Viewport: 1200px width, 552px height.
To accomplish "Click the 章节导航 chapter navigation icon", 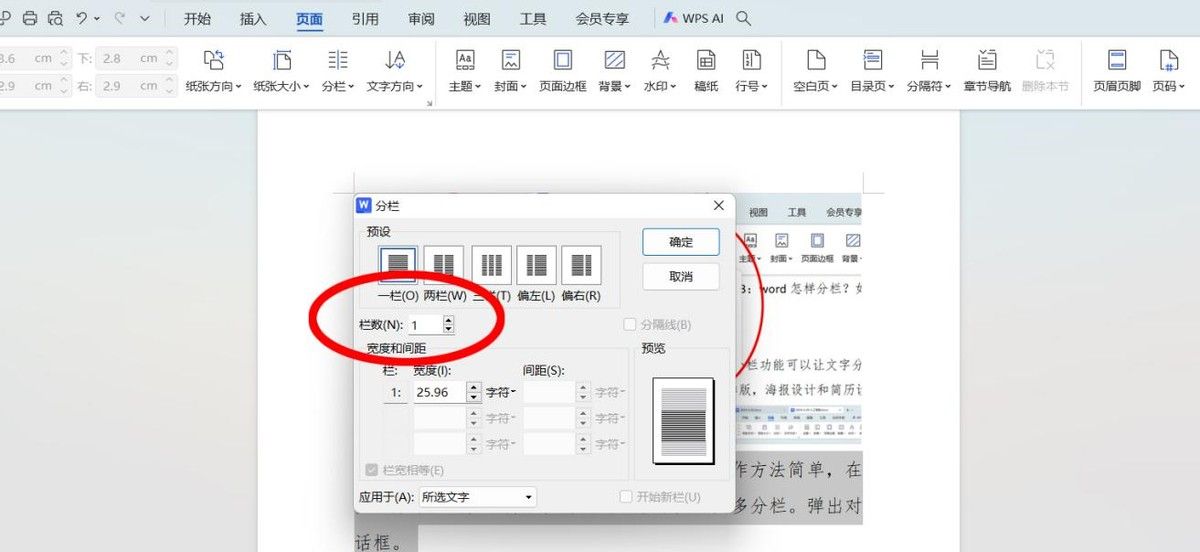I will 987,72.
